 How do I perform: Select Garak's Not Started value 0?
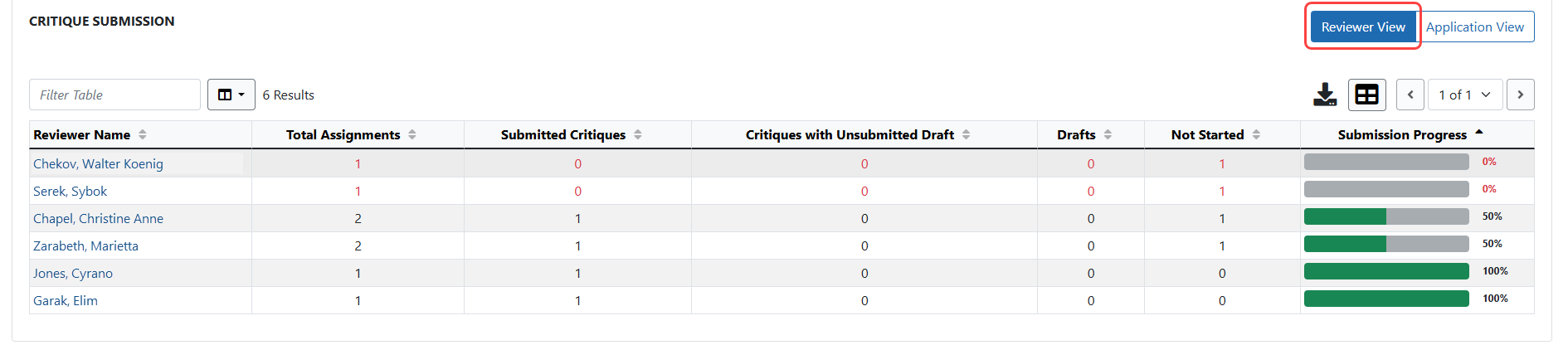1222,300
